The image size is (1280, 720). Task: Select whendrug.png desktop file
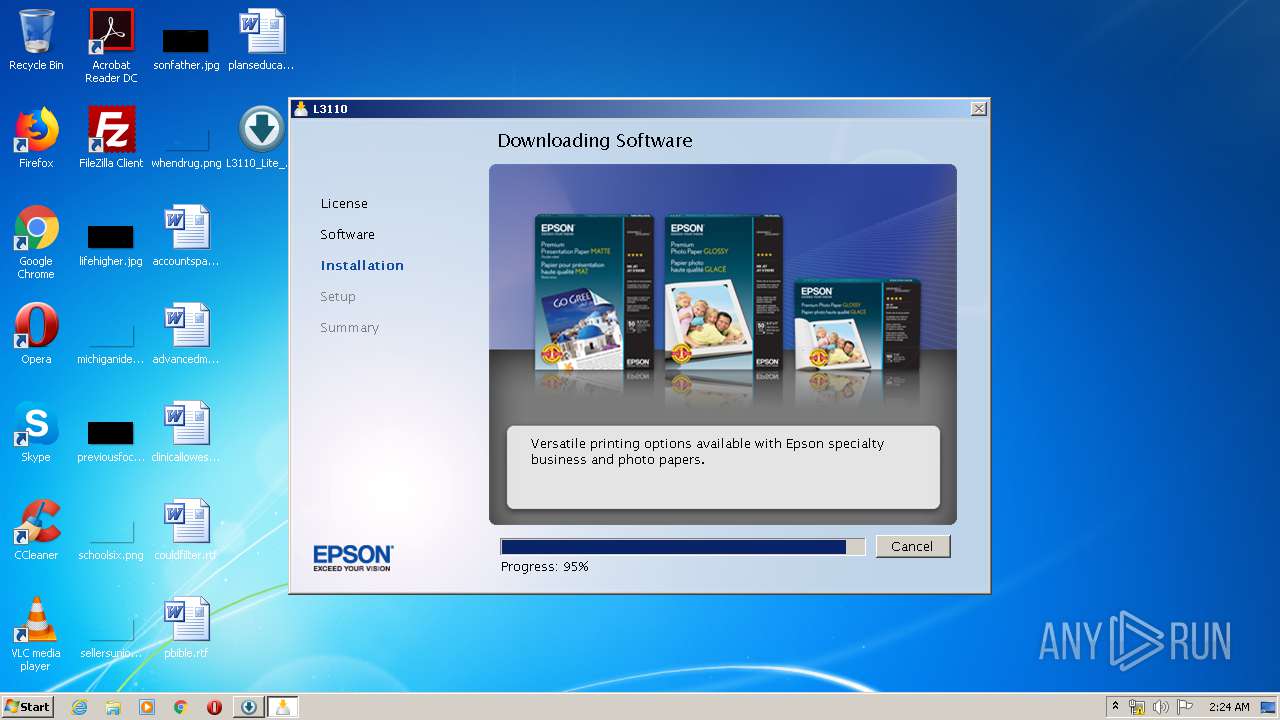click(186, 145)
